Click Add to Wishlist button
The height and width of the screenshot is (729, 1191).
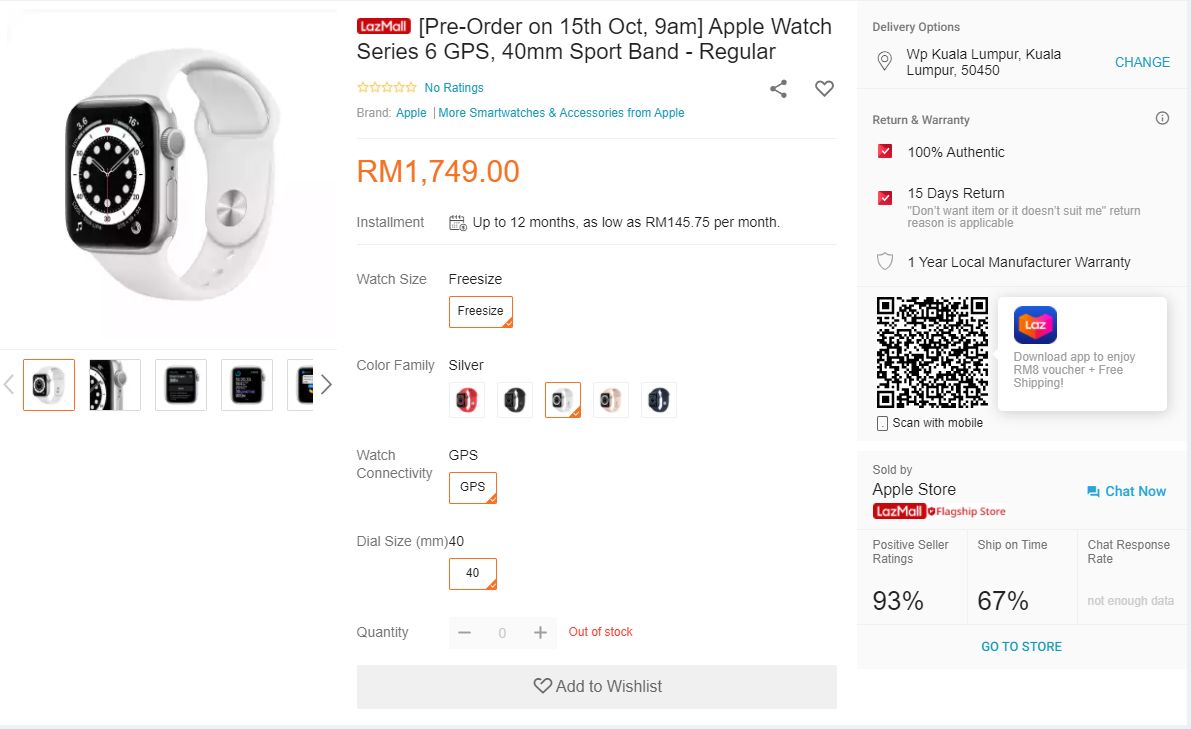pos(597,687)
